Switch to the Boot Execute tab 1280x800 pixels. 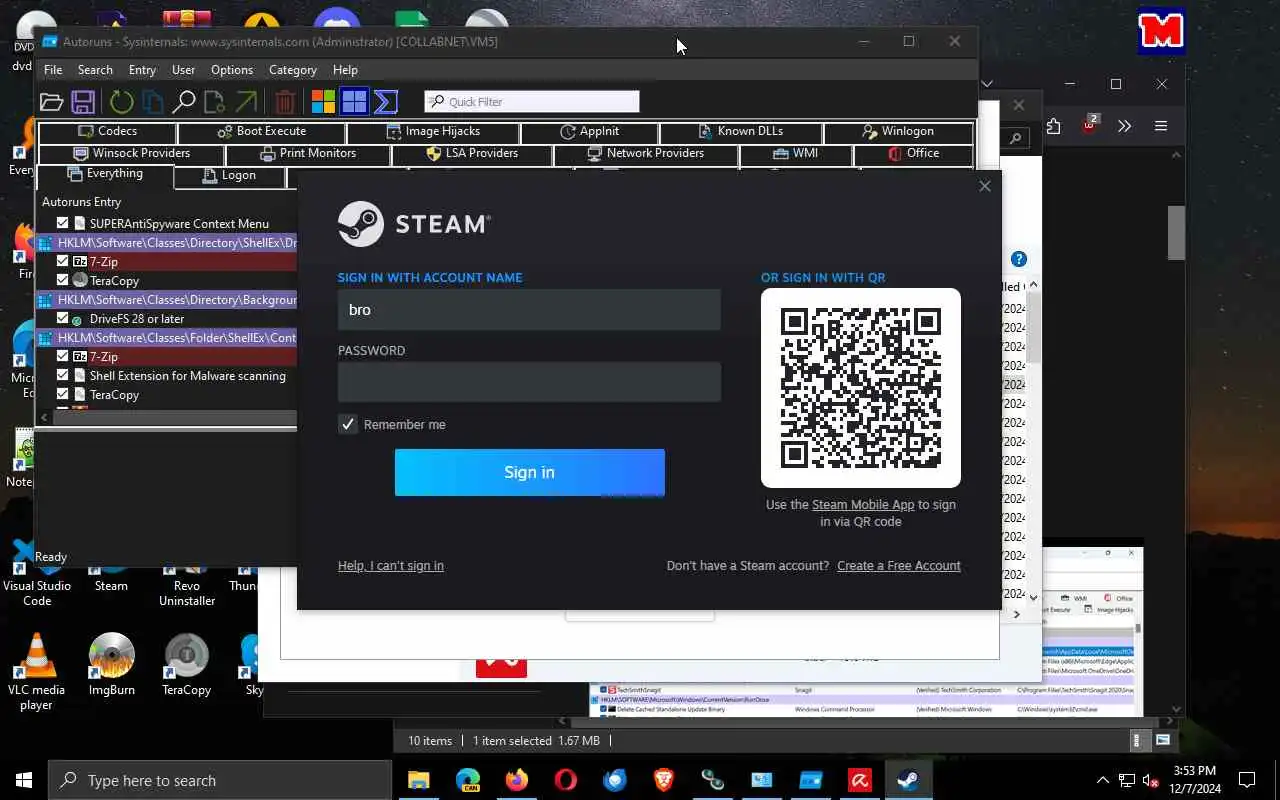[262, 131]
